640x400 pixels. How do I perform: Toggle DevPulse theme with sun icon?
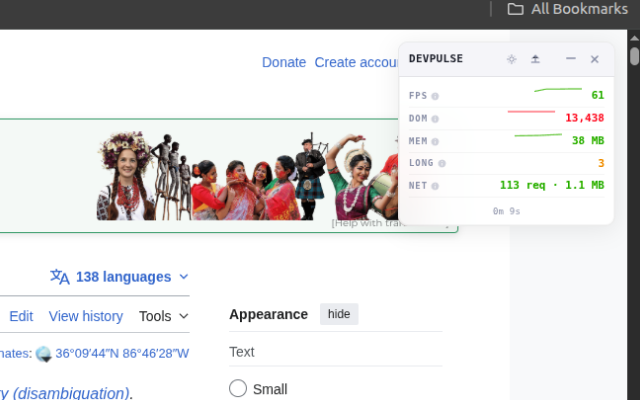(x=511, y=59)
